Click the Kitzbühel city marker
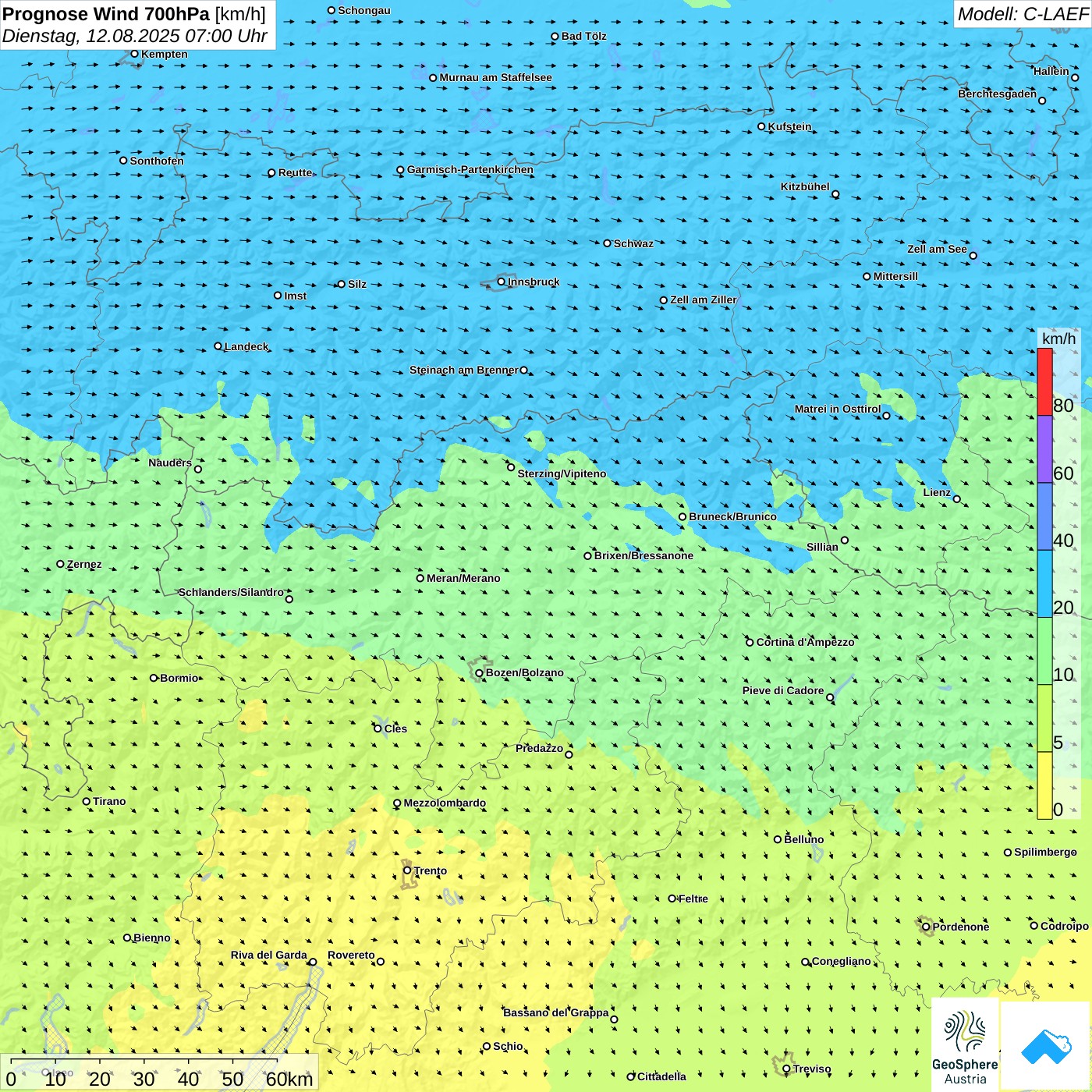Viewport: 1092px width, 1092px height. pyautogui.click(x=835, y=194)
